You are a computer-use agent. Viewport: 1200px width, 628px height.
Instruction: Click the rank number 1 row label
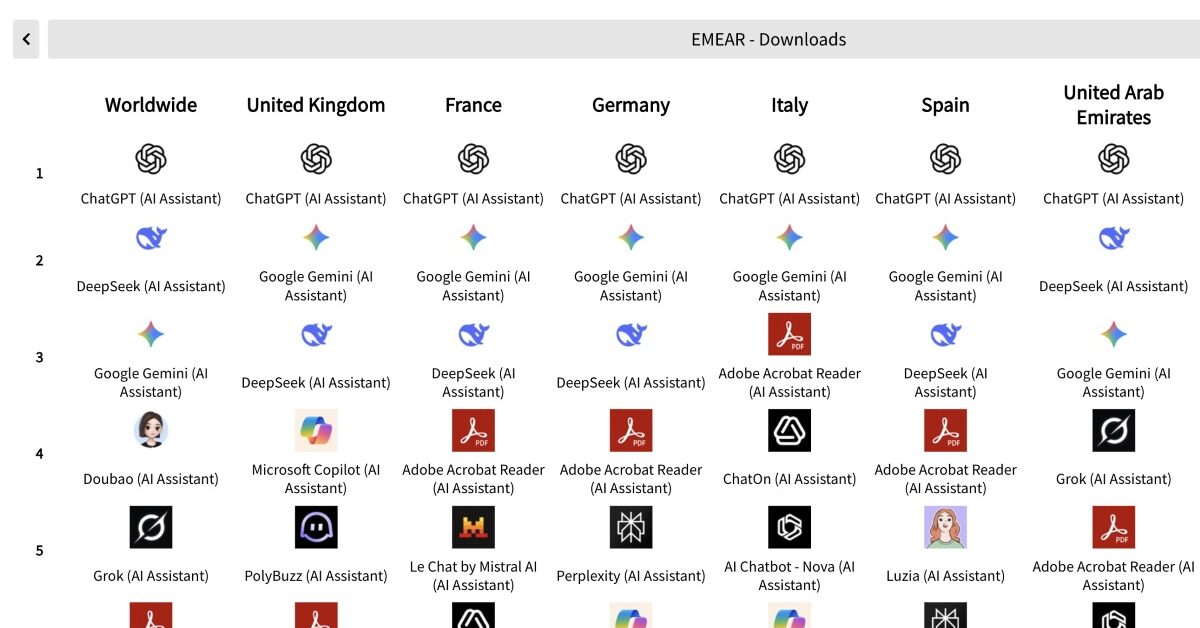tap(40, 173)
